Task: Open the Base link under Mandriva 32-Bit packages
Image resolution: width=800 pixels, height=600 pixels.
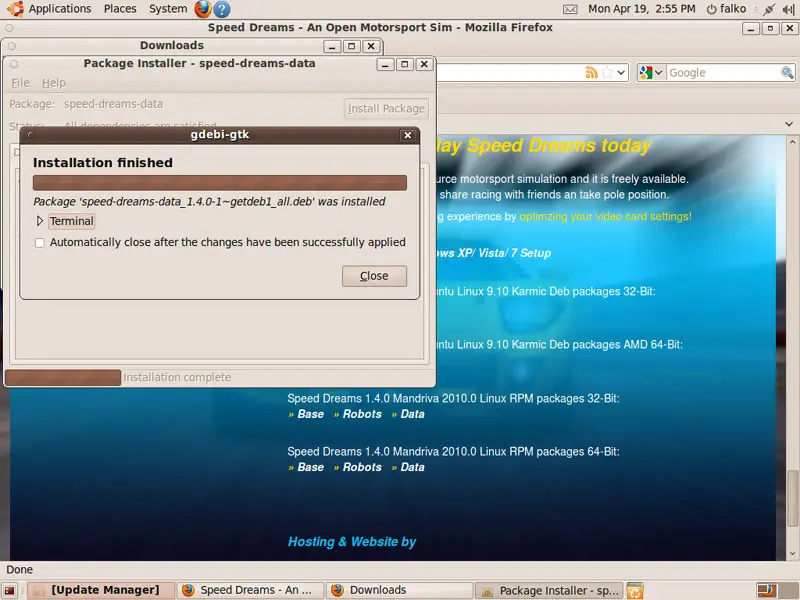Action: [311, 414]
